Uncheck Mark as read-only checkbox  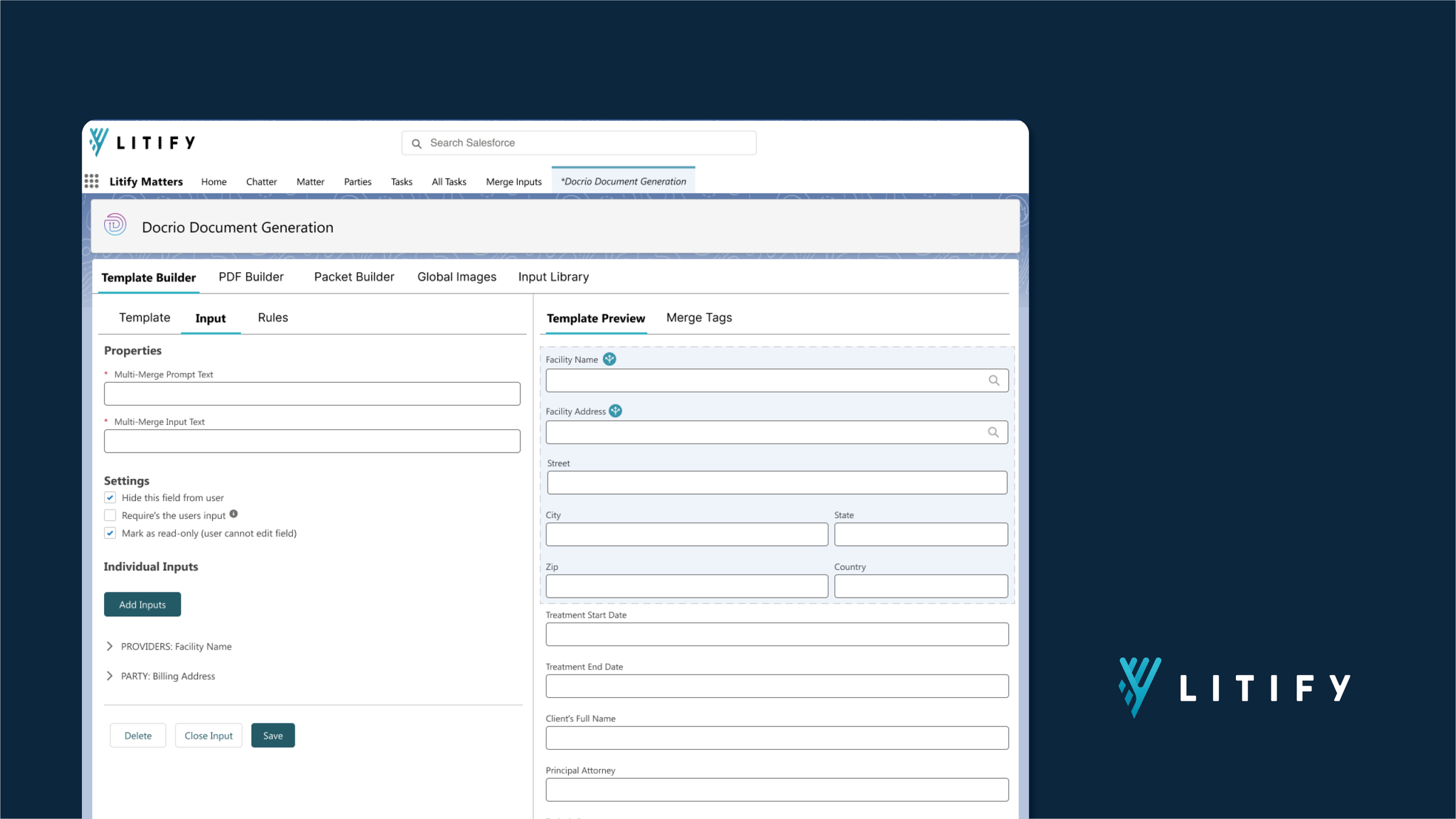pos(110,533)
